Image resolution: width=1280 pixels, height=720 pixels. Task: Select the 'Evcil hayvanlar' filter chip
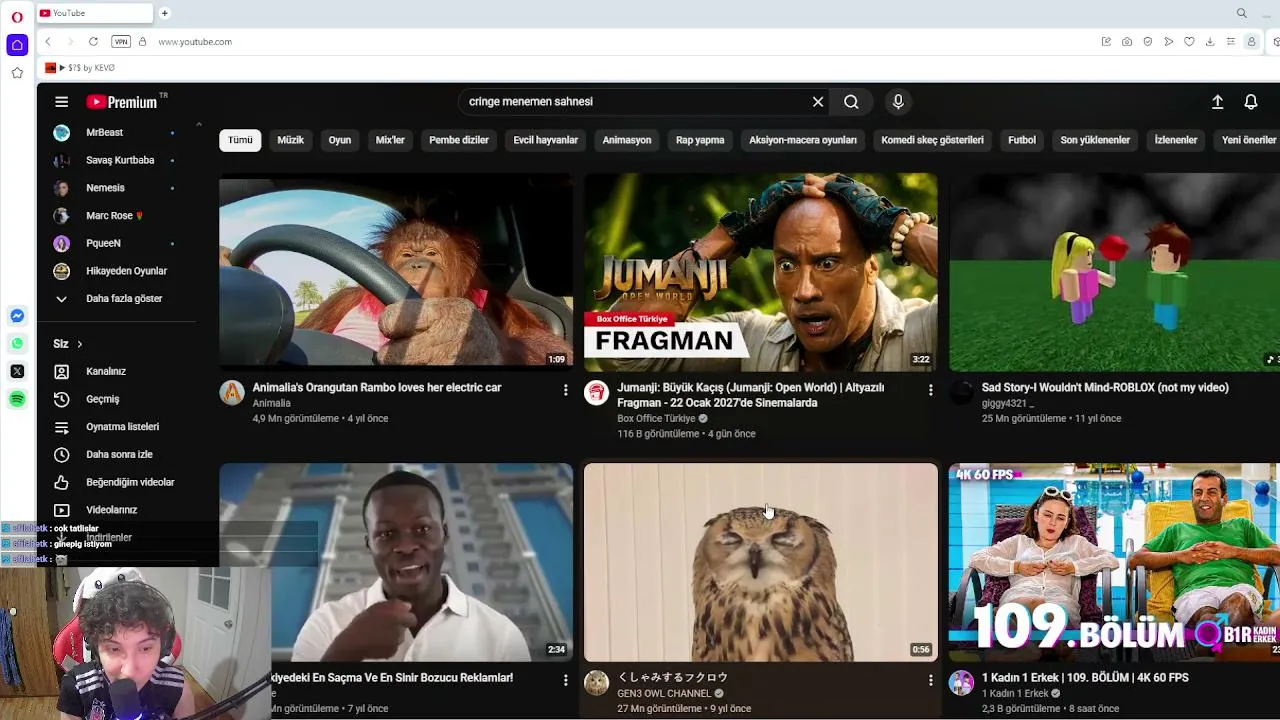click(x=546, y=140)
